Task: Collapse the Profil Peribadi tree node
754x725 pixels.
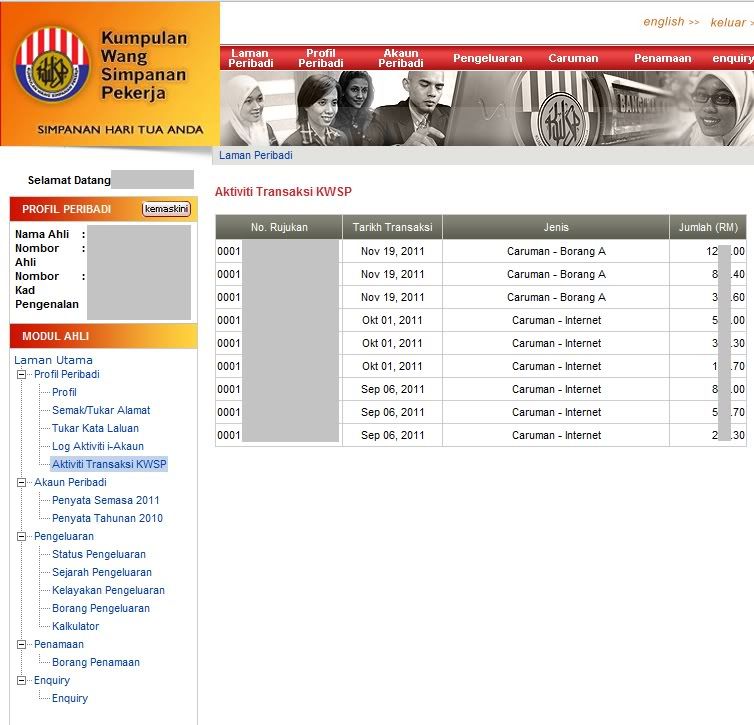Action: 22,375
